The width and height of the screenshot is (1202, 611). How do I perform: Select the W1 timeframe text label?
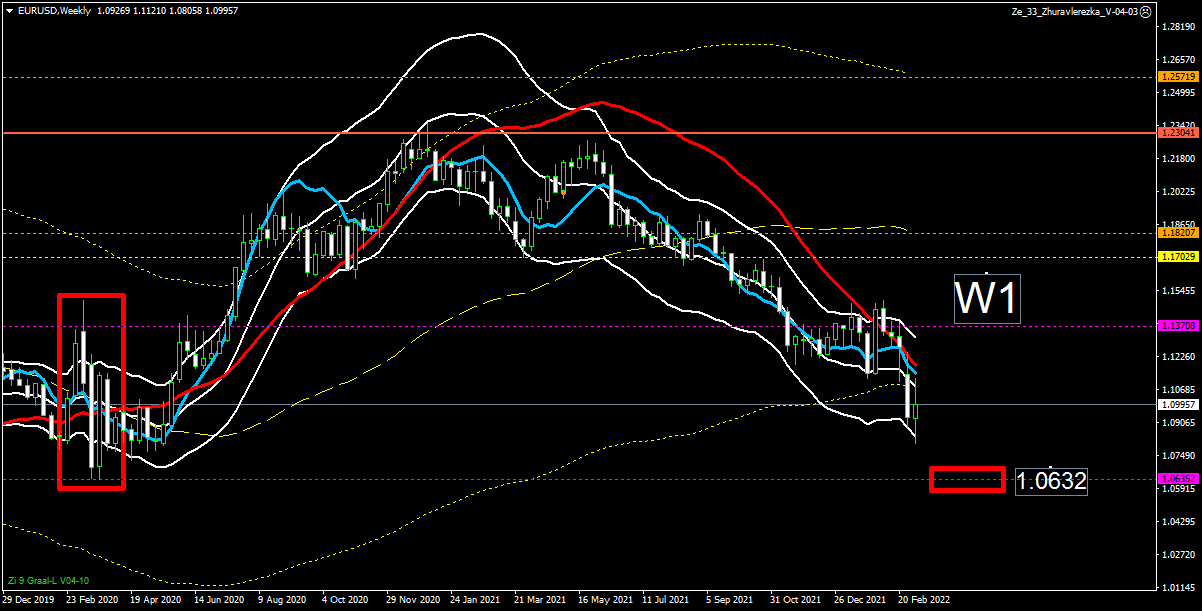[987, 299]
